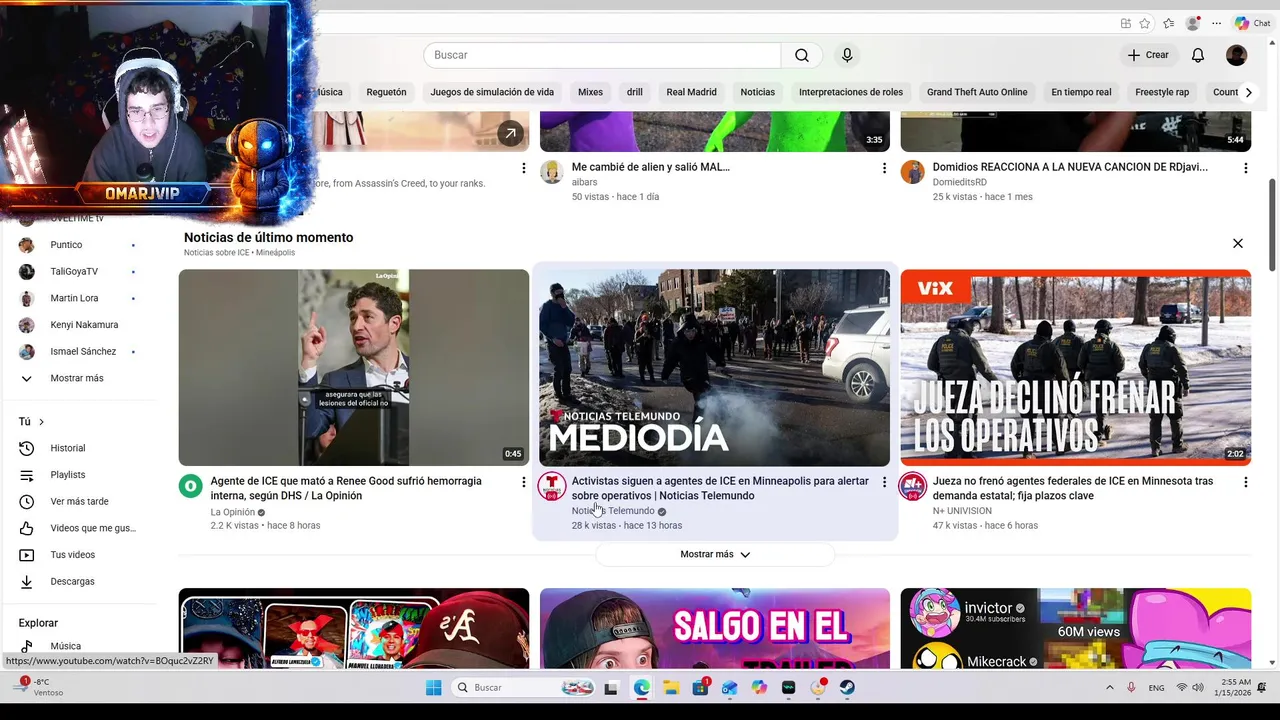Open YouTube notifications bell
This screenshot has width=1280, height=720.
click(1198, 55)
